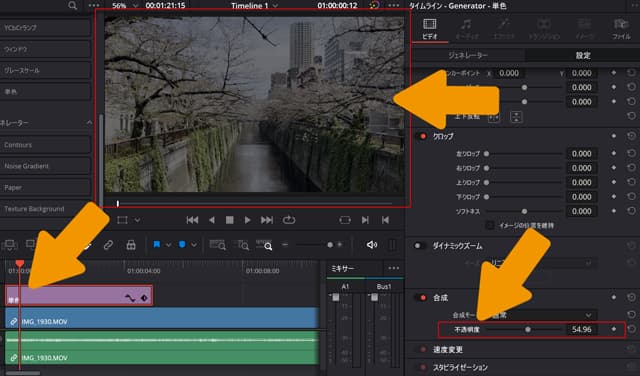640x376 pixels.
Task: Start playback with the play button
Action: click(x=247, y=220)
